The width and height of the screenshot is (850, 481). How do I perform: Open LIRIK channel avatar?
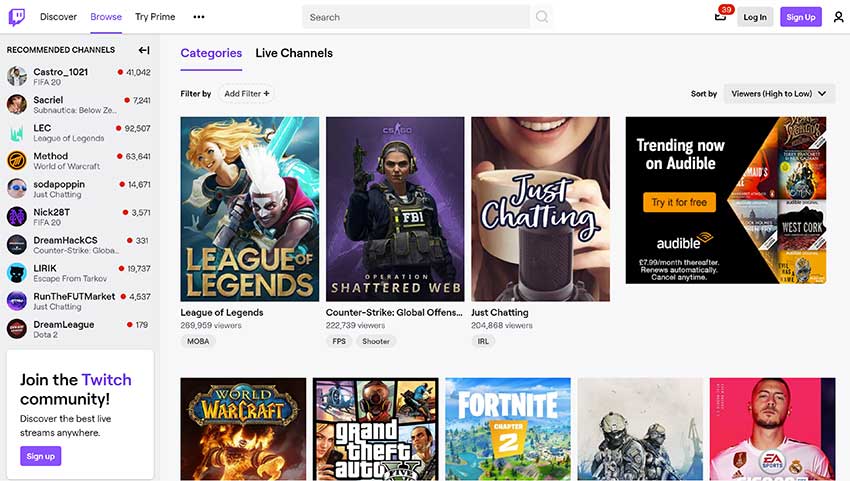(x=17, y=273)
